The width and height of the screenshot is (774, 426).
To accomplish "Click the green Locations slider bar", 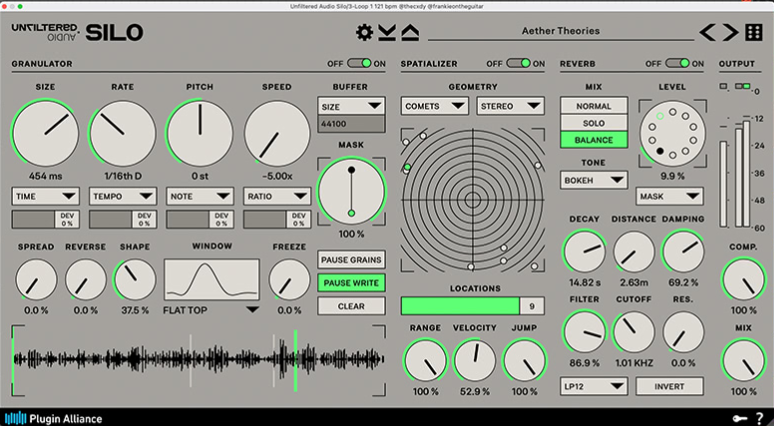I will coord(460,306).
